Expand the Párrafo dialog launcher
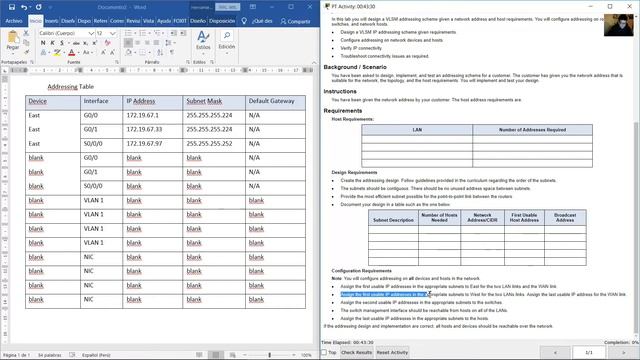Viewport: 640px width, 360px height. 188,62
